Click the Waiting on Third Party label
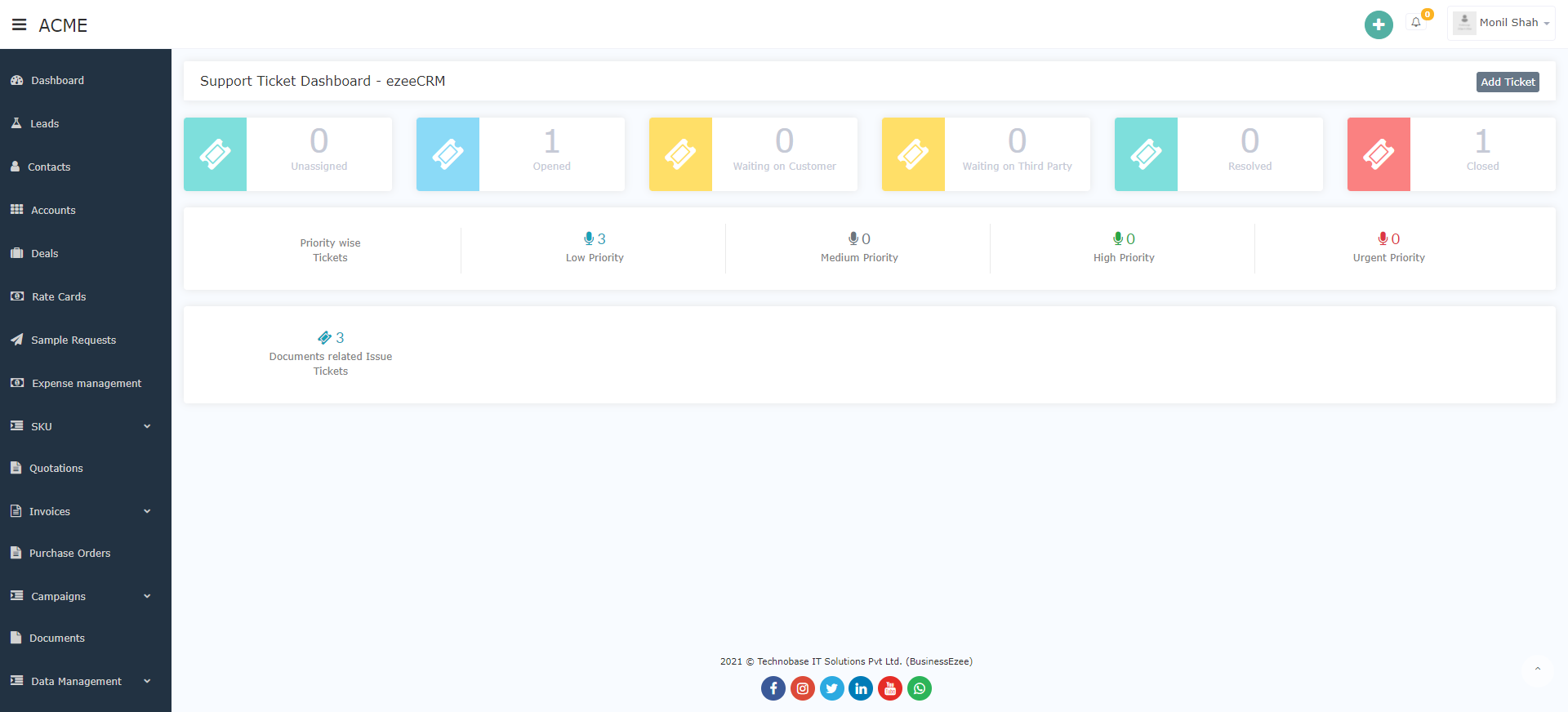This screenshot has width=1568, height=712. [x=1018, y=167]
